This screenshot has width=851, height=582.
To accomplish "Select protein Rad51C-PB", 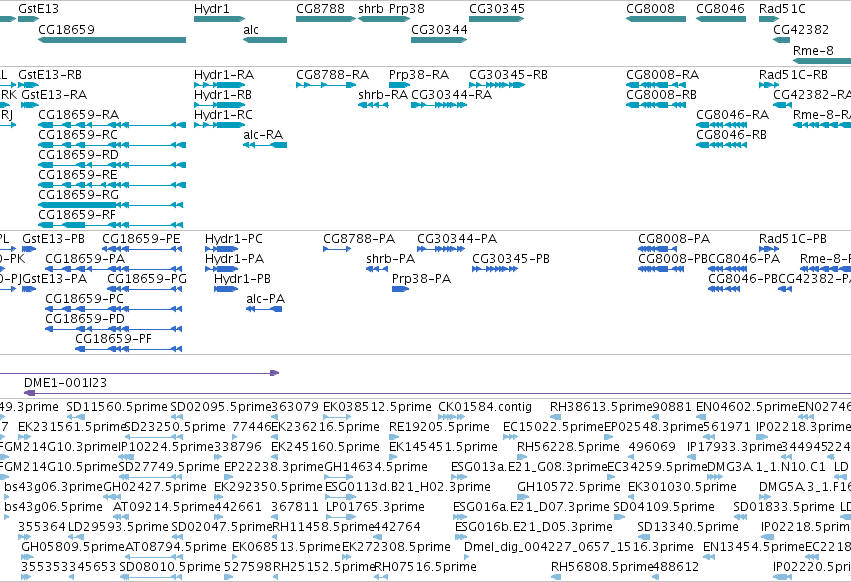I will pyautogui.click(x=792, y=239).
